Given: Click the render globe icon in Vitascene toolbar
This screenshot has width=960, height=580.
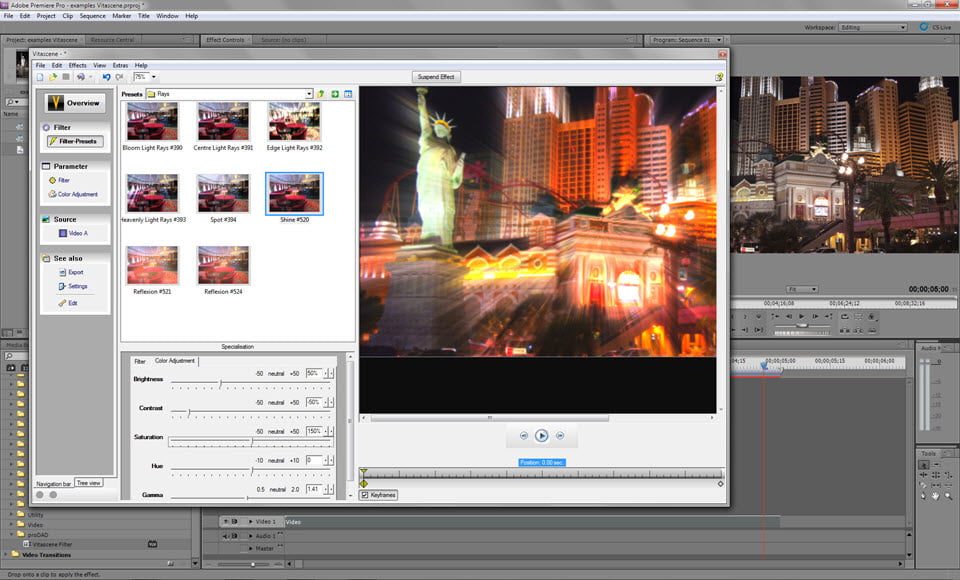Looking at the screenshot, I should pos(80,77).
